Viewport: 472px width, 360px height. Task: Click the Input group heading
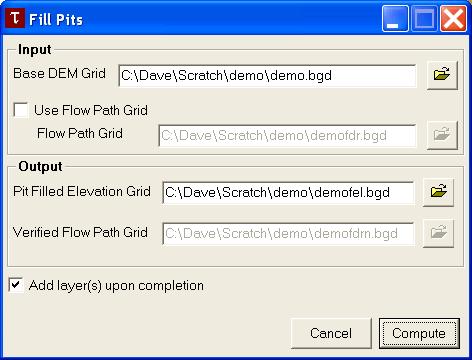pos(35,49)
